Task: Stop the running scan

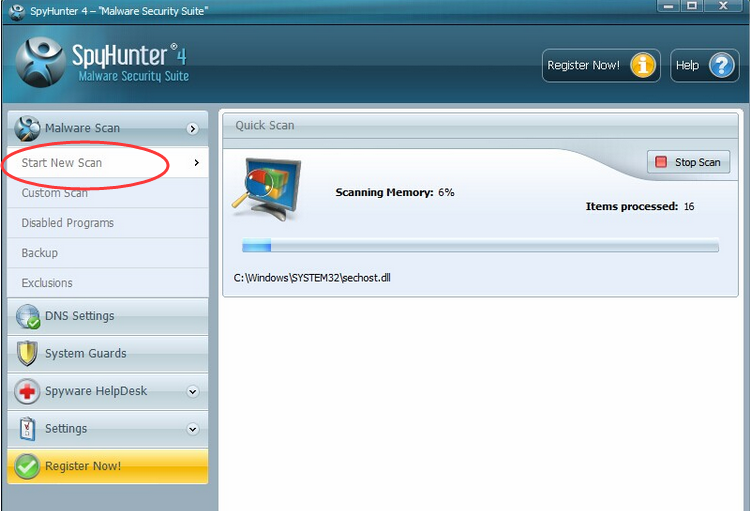Action: (x=689, y=162)
